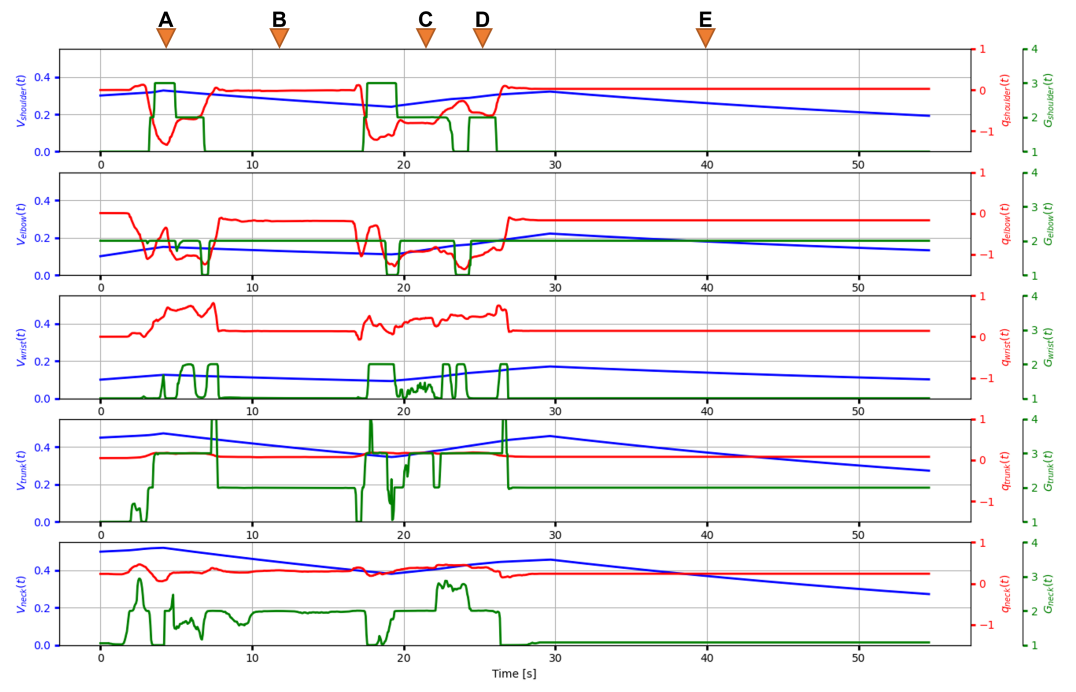
Task: Select the second orange triangle marker from left
Action: coord(279,37)
